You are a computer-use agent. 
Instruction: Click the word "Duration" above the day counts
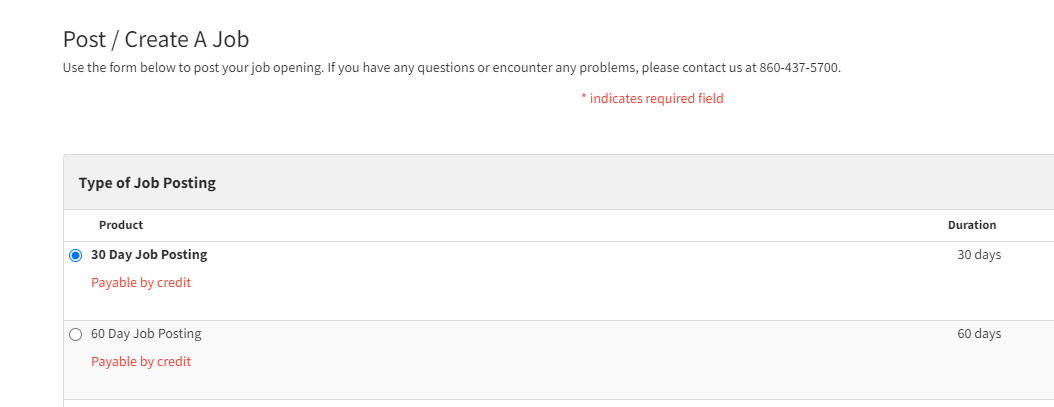click(x=971, y=225)
